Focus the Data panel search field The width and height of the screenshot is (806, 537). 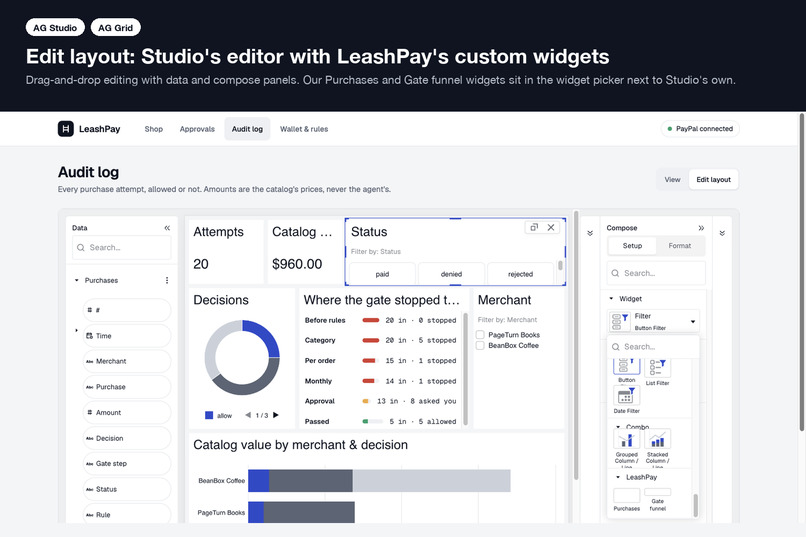[x=122, y=247]
